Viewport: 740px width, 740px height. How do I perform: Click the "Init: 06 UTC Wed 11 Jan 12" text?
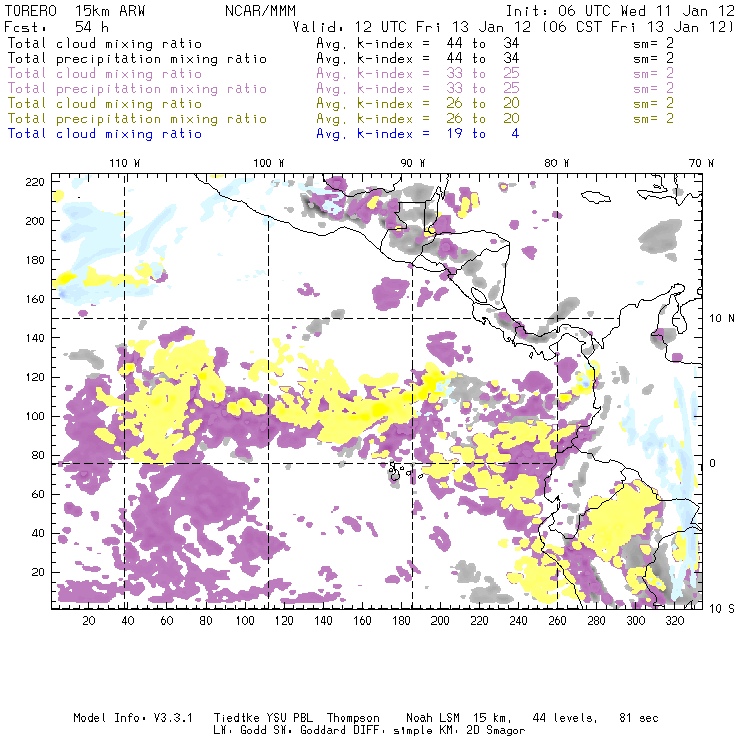[x=620, y=11]
